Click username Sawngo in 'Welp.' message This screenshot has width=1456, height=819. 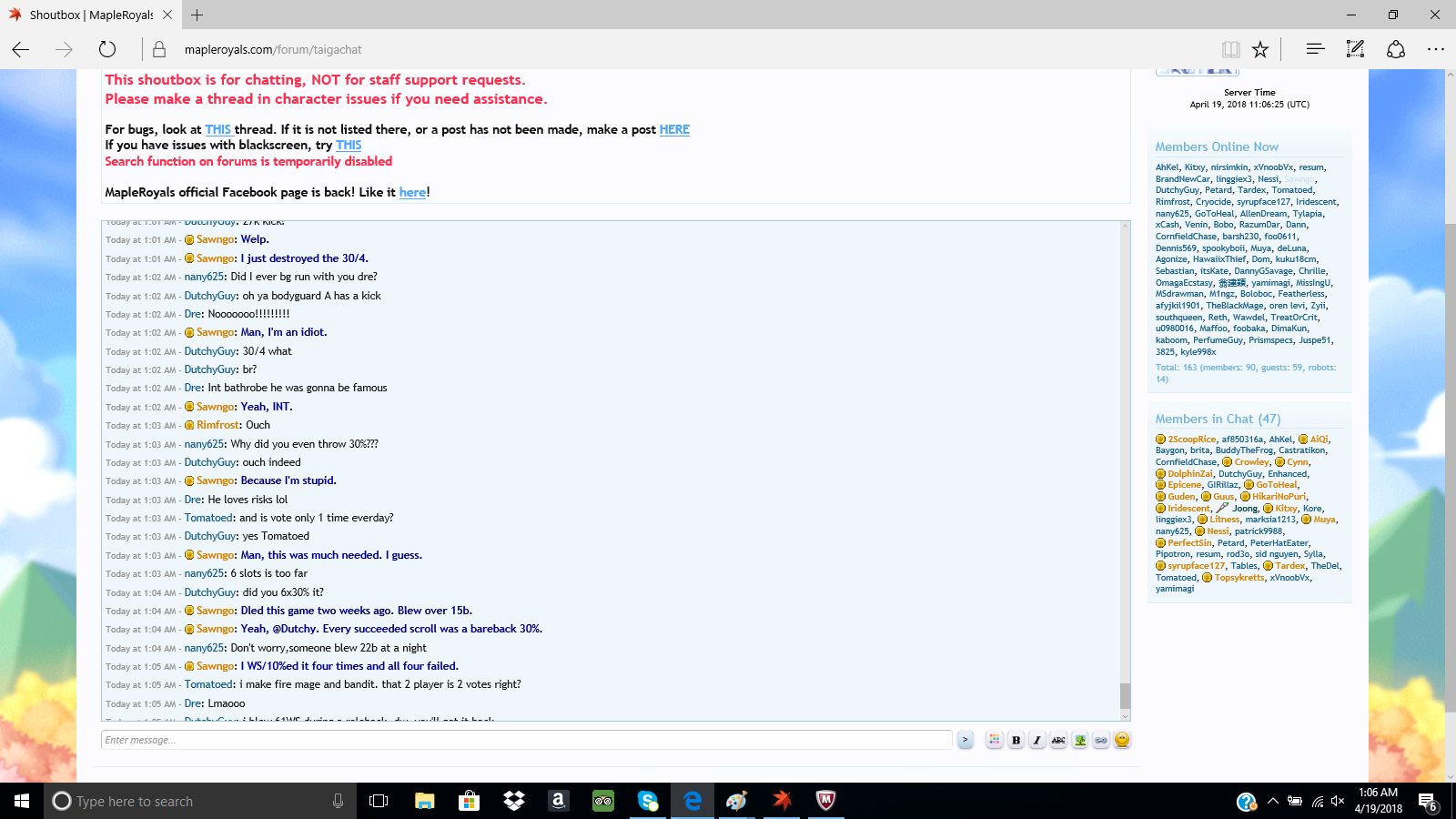coord(216,240)
